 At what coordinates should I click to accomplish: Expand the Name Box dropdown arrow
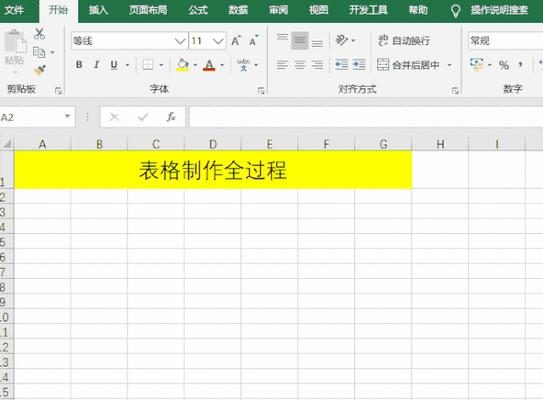pos(68,116)
